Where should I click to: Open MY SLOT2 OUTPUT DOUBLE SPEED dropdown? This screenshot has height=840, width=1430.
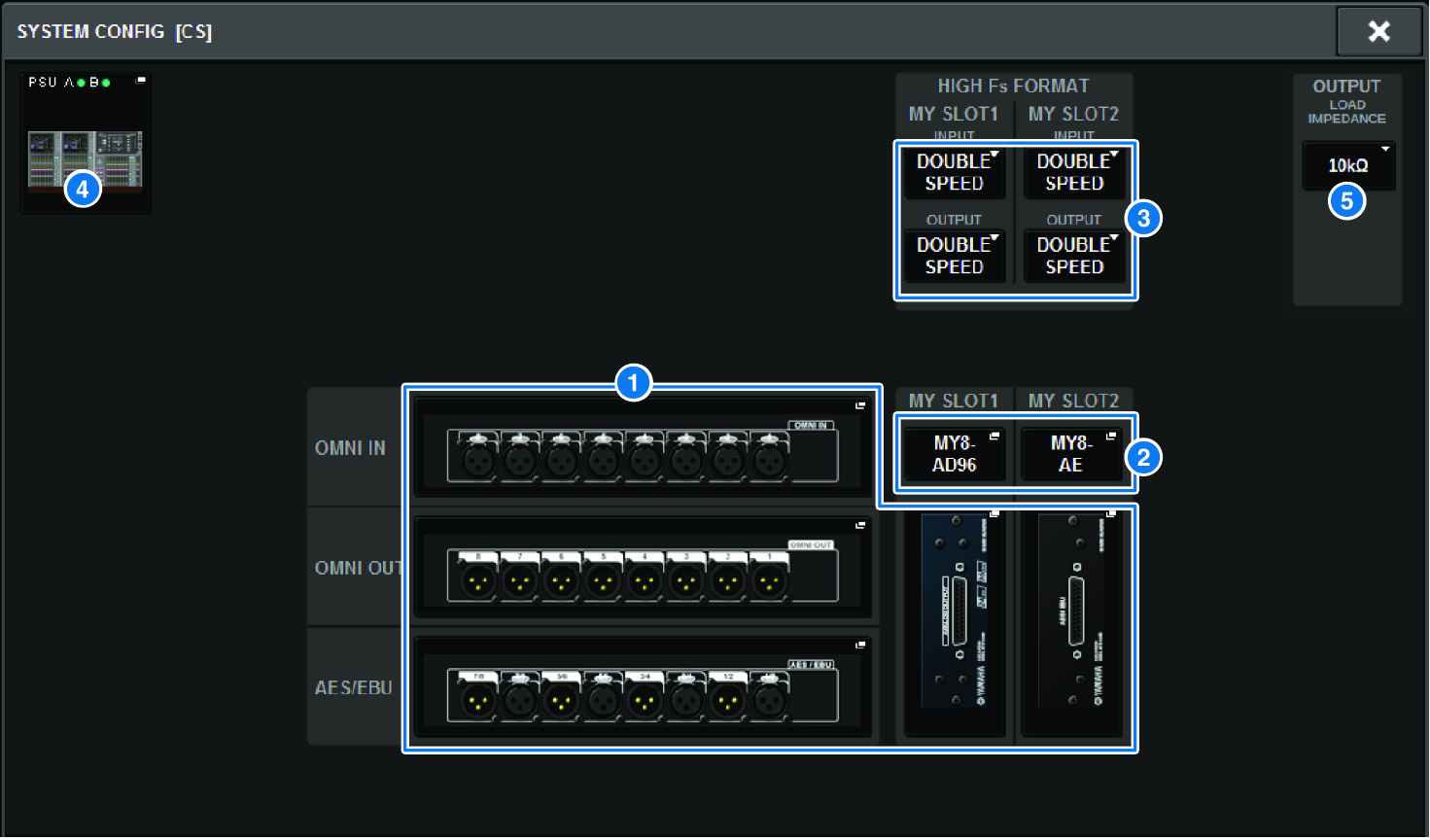coord(1074,256)
